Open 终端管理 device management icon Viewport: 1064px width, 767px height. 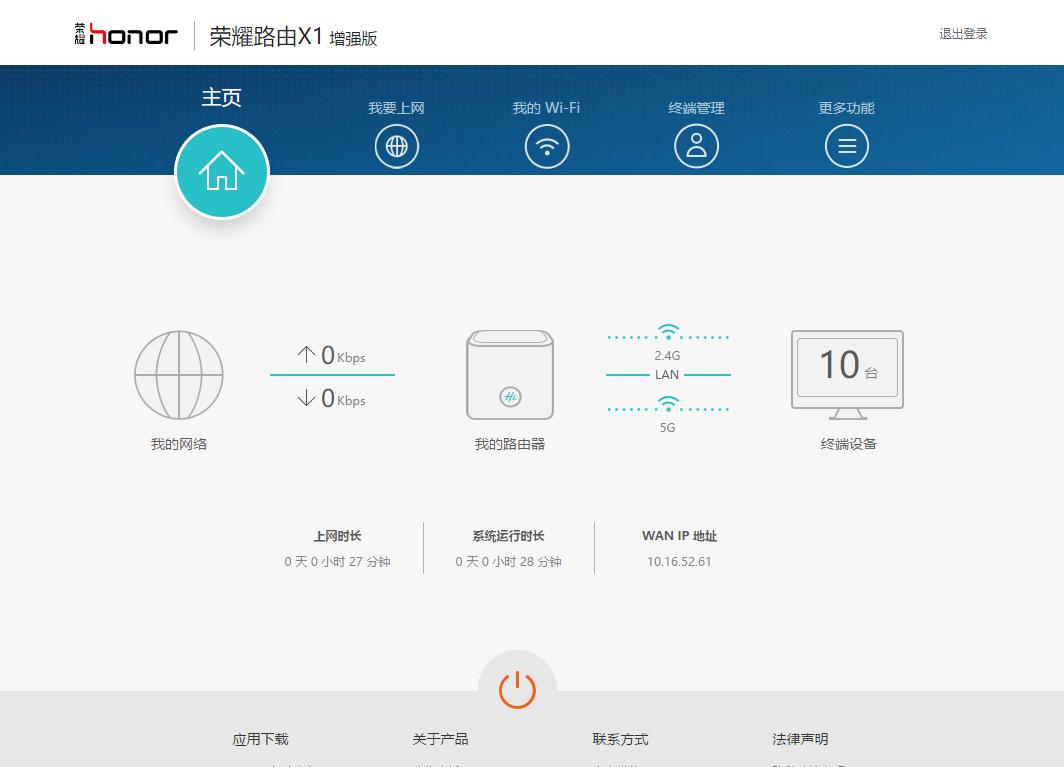pyautogui.click(x=696, y=145)
